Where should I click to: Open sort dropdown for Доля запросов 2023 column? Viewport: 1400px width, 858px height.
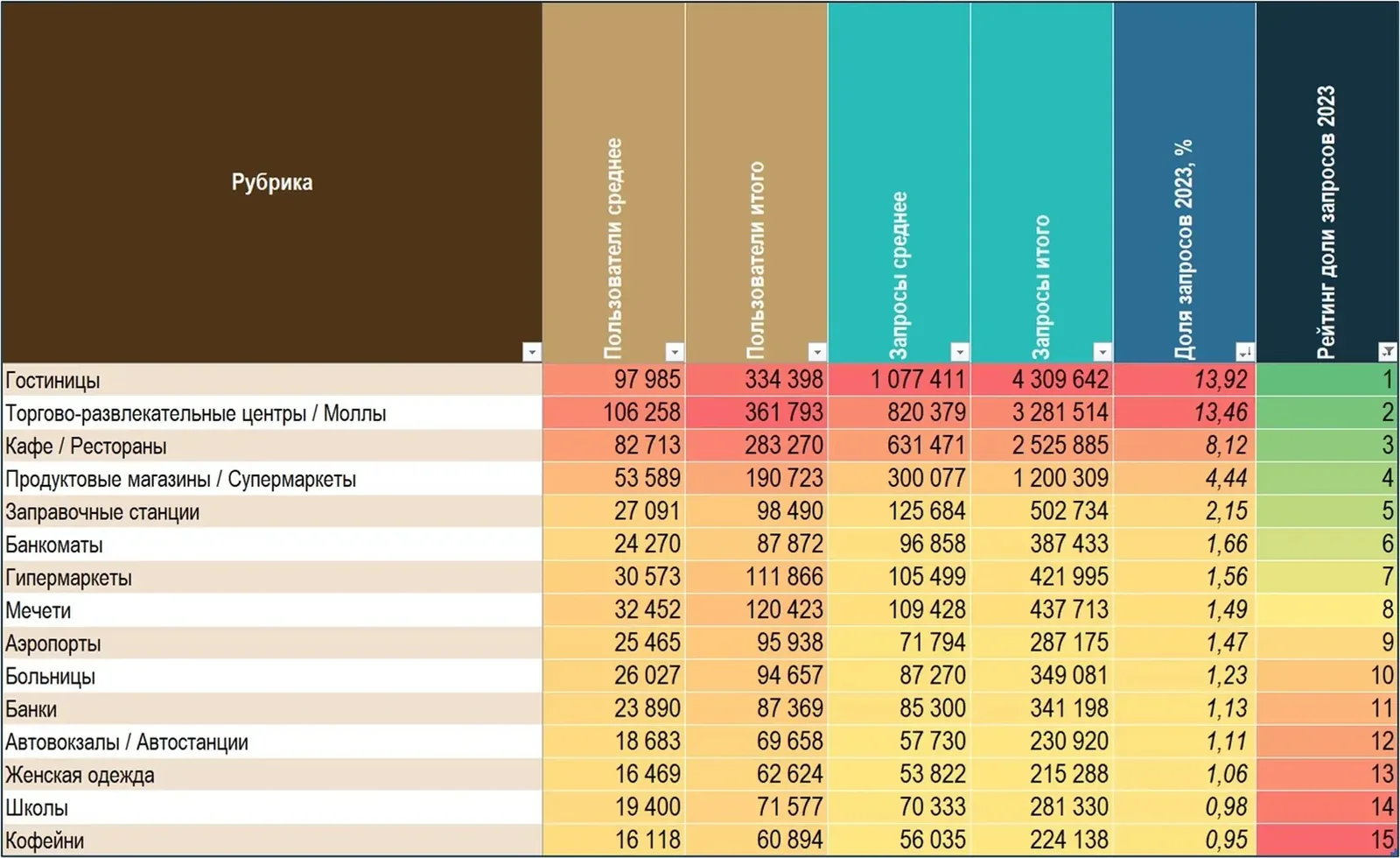[1245, 352]
